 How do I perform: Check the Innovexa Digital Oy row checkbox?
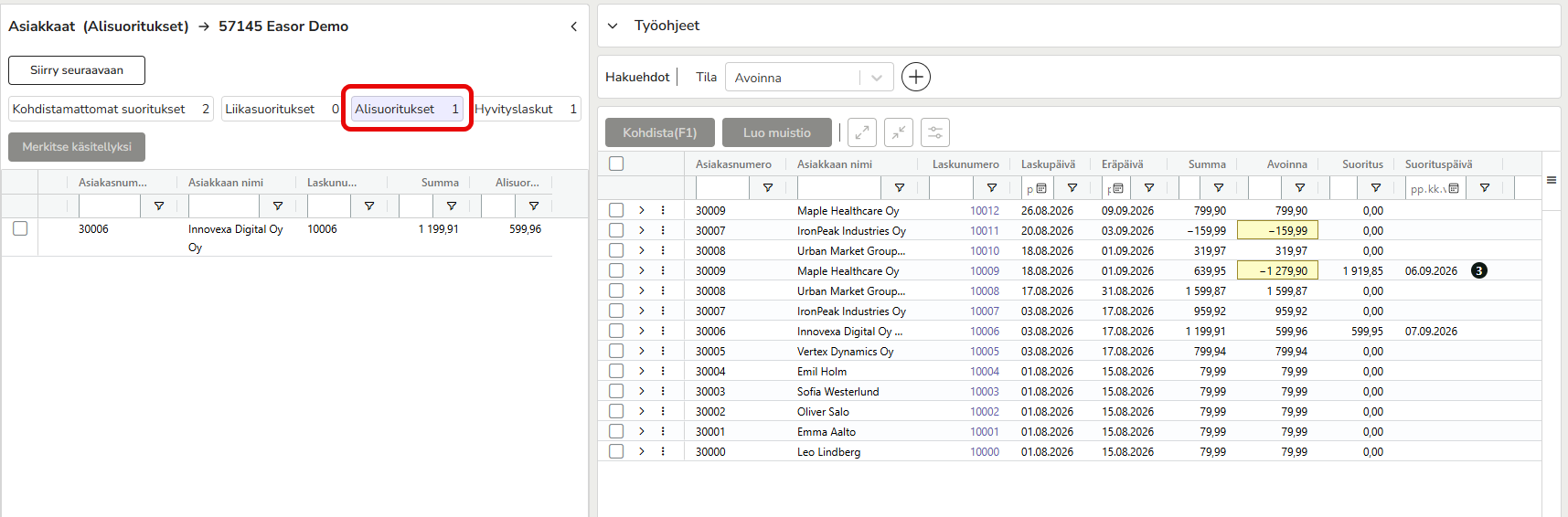point(20,228)
